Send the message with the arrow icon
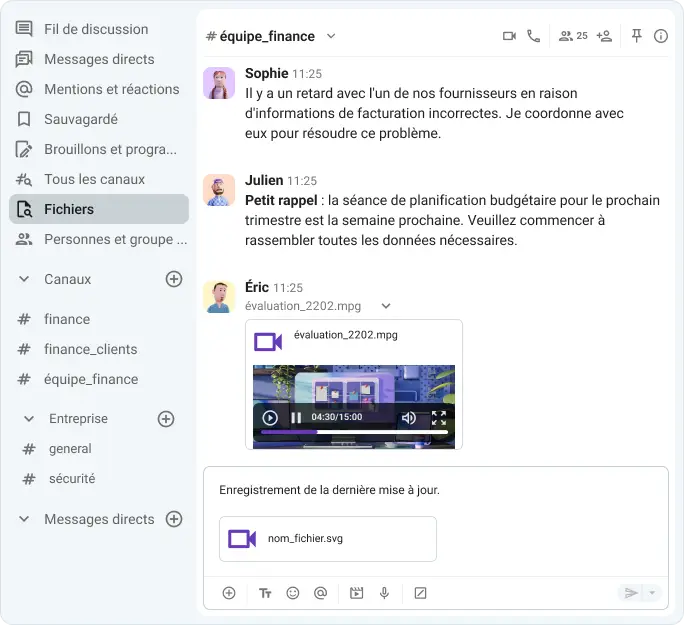This screenshot has height=625, width=684. click(x=630, y=593)
